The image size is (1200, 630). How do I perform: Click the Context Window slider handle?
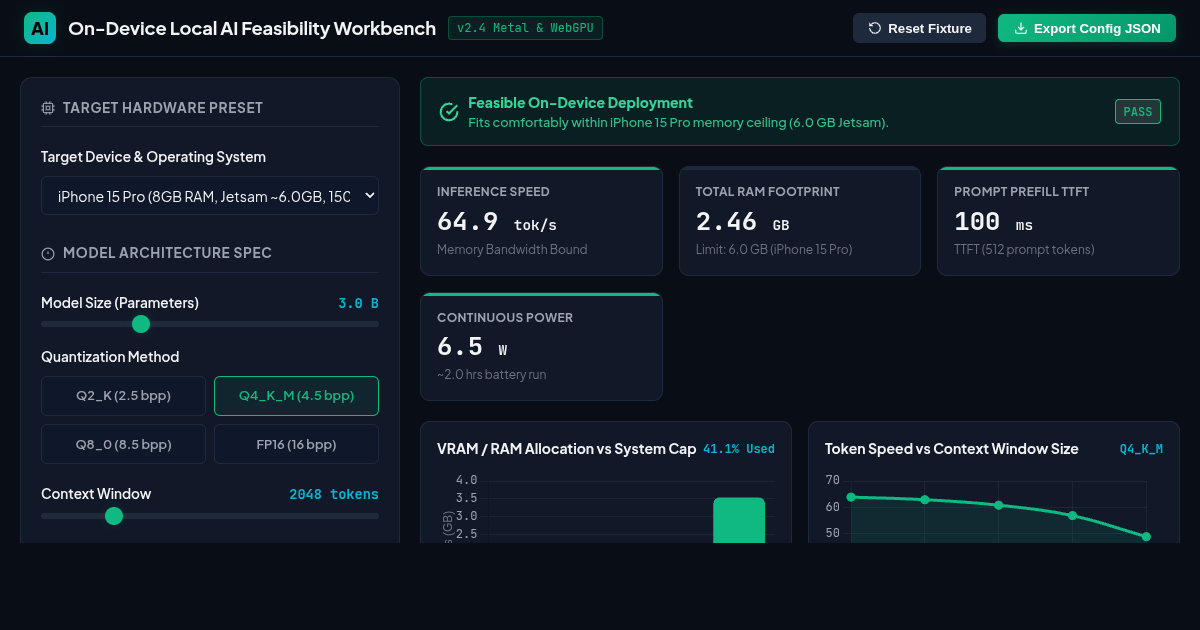click(x=114, y=516)
